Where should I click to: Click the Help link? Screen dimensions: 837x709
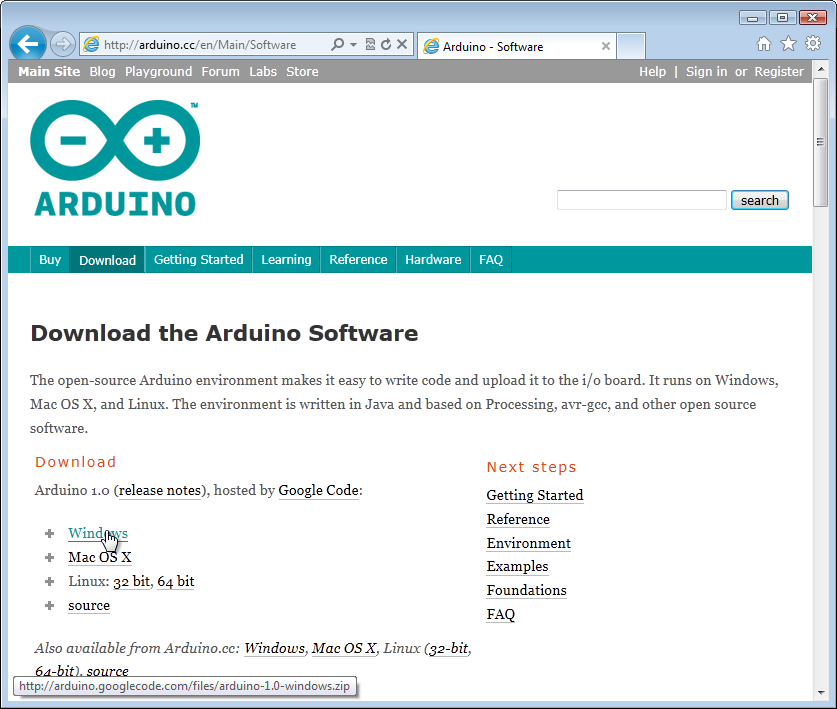coord(653,72)
